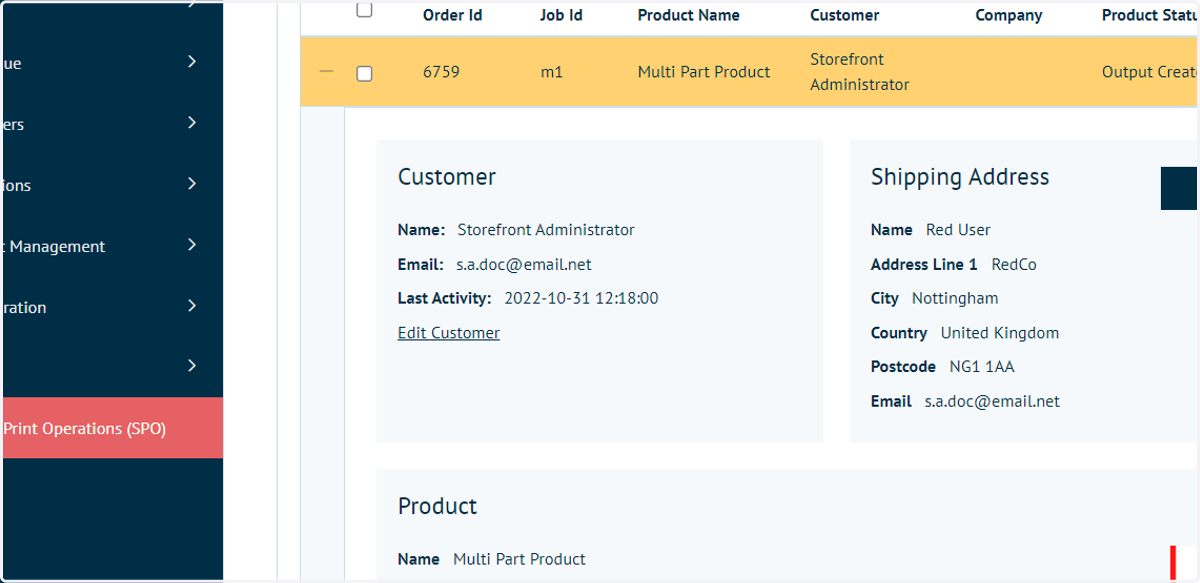Sort by the Job Id column header
Image resolution: width=1200 pixels, height=583 pixels.
coord(561,15)
